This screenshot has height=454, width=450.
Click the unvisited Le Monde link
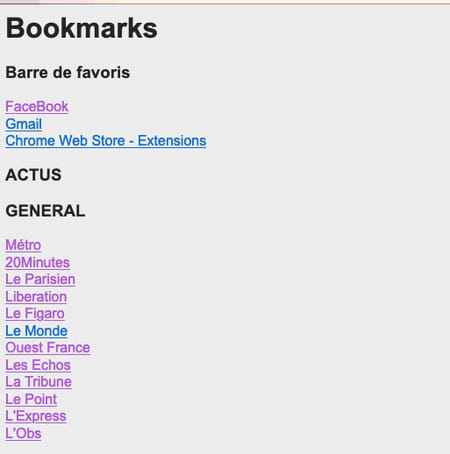click(x=36, y=331)
